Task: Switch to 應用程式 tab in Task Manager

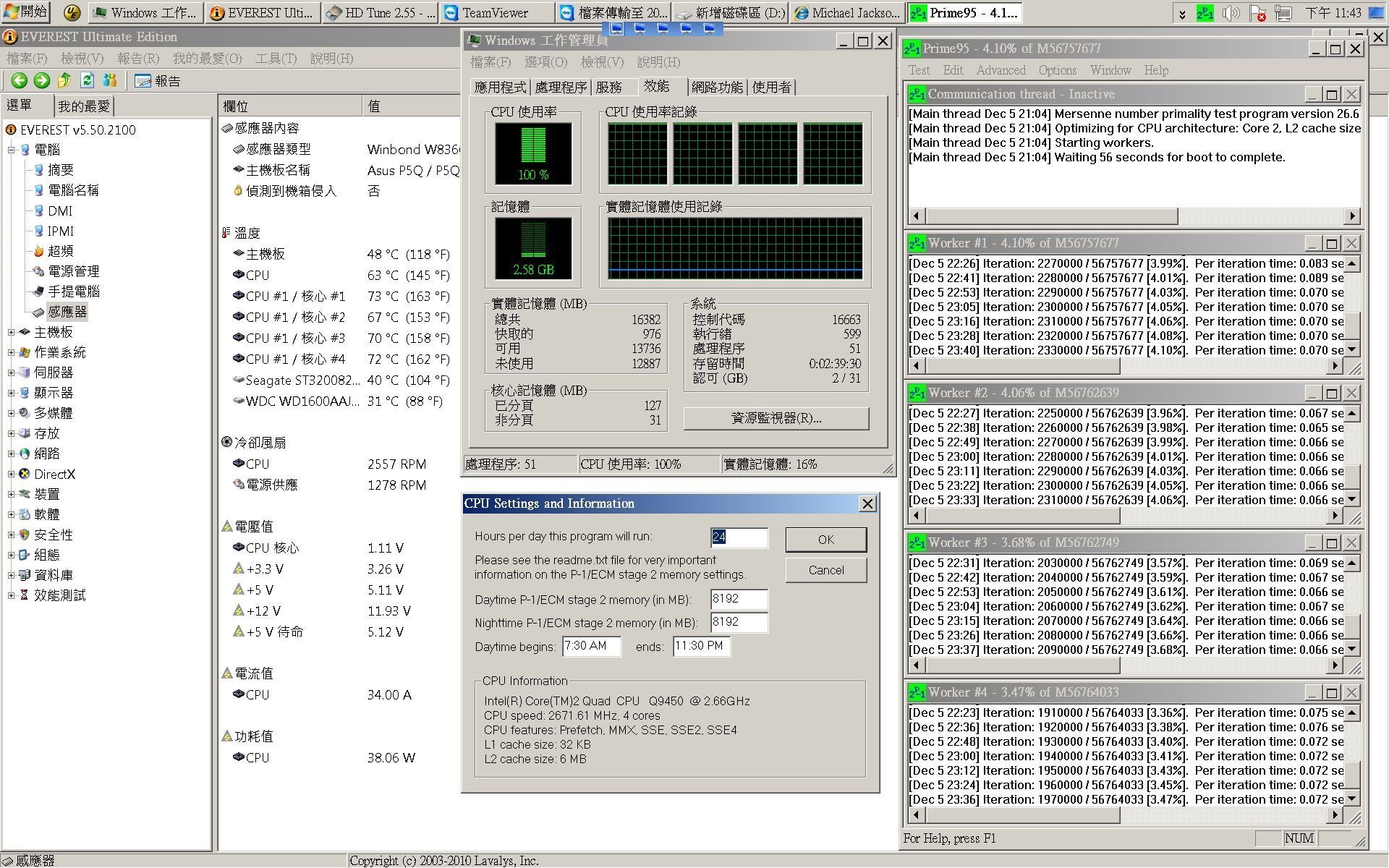Action: 500,88
